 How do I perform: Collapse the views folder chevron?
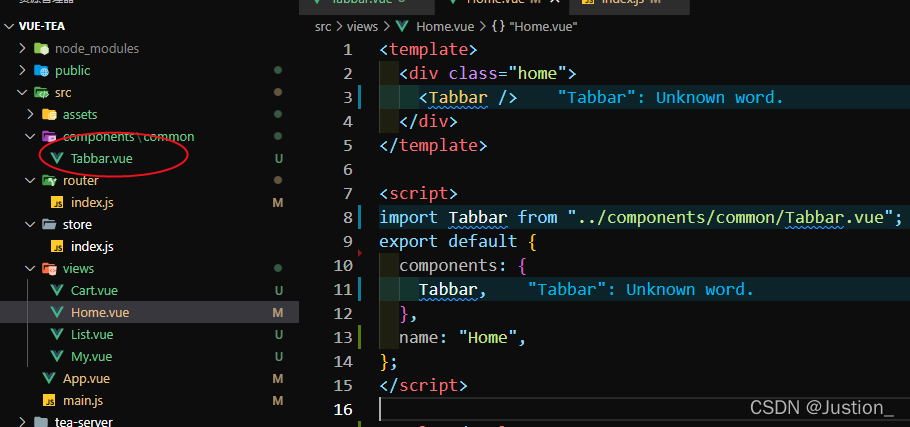tap(30, 269)
